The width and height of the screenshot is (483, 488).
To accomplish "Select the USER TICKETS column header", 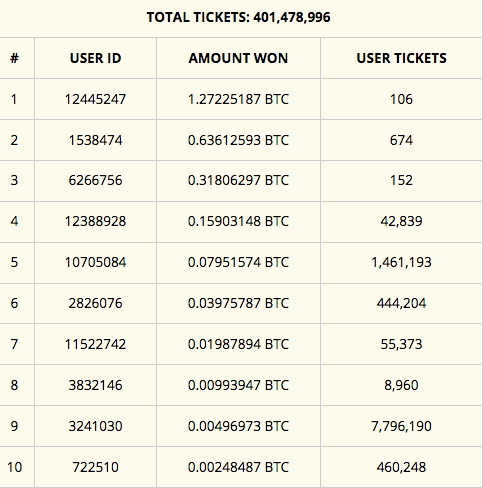I will pos(401,58).
